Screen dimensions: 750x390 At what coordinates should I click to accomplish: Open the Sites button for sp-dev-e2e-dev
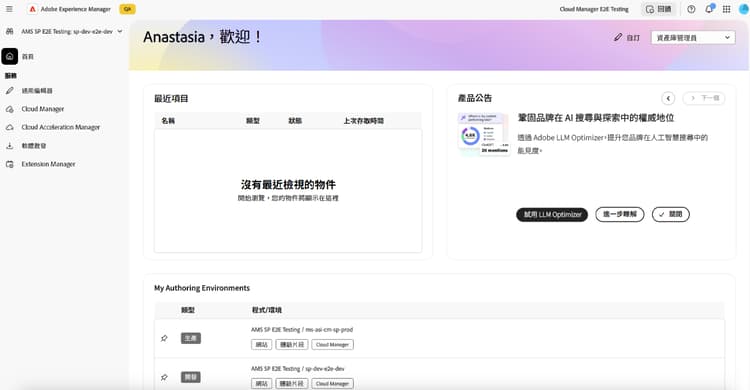coord(262,383)
